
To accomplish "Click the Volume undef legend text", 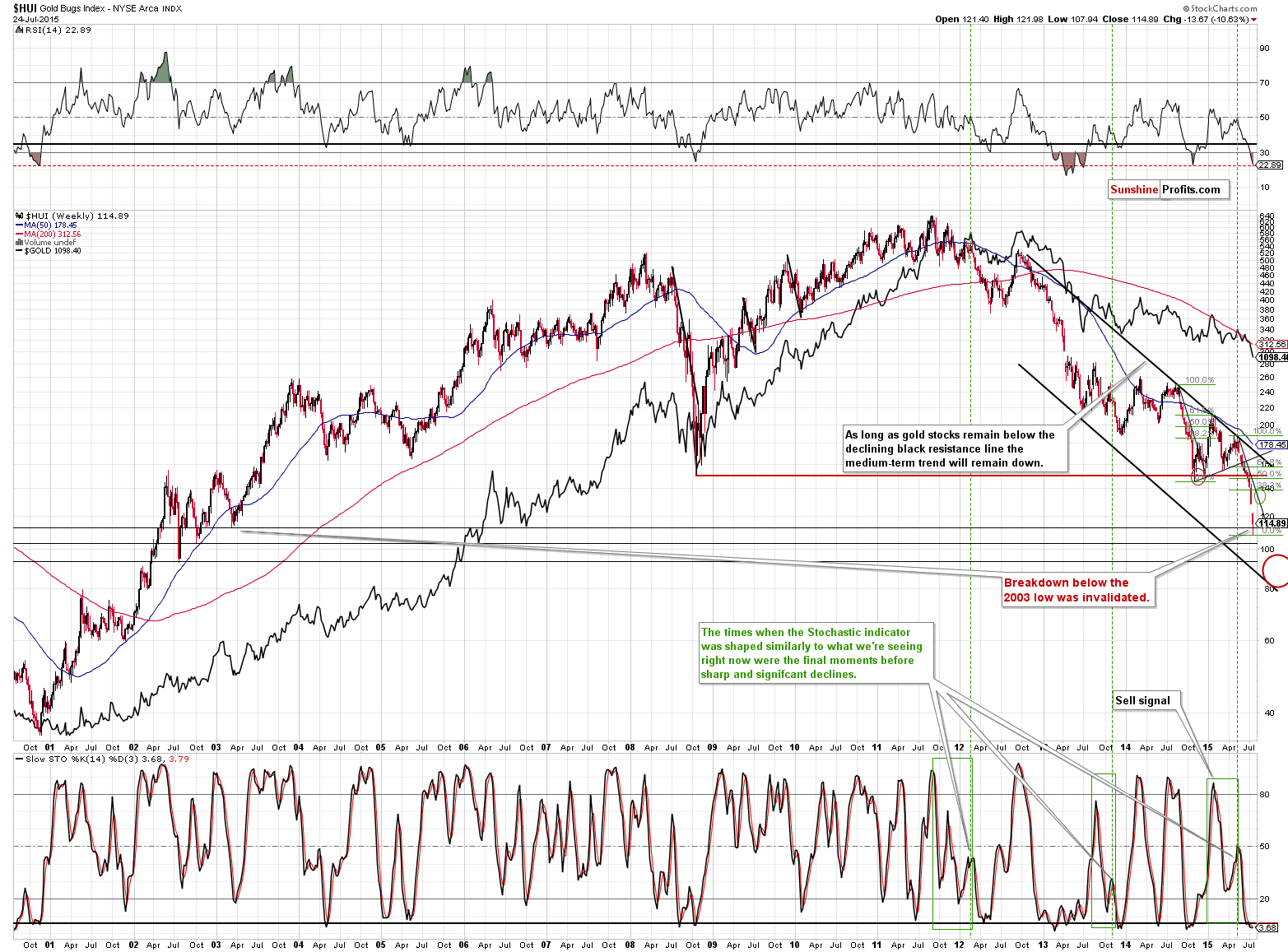I will tap(49, 242).
